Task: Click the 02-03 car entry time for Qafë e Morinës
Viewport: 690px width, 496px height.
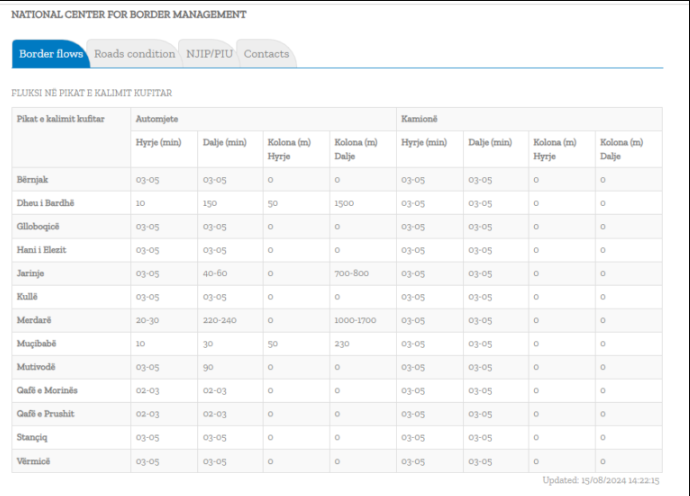Action: point(147,390)
